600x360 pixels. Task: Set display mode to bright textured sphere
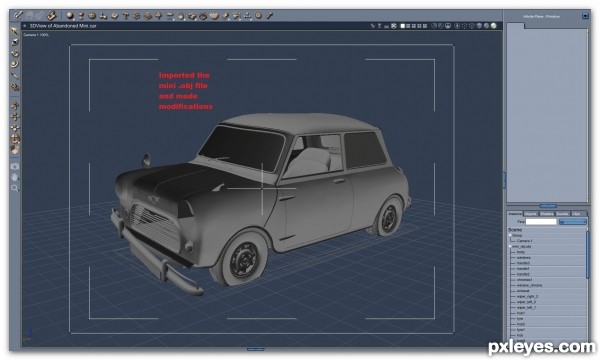(494, 26)
